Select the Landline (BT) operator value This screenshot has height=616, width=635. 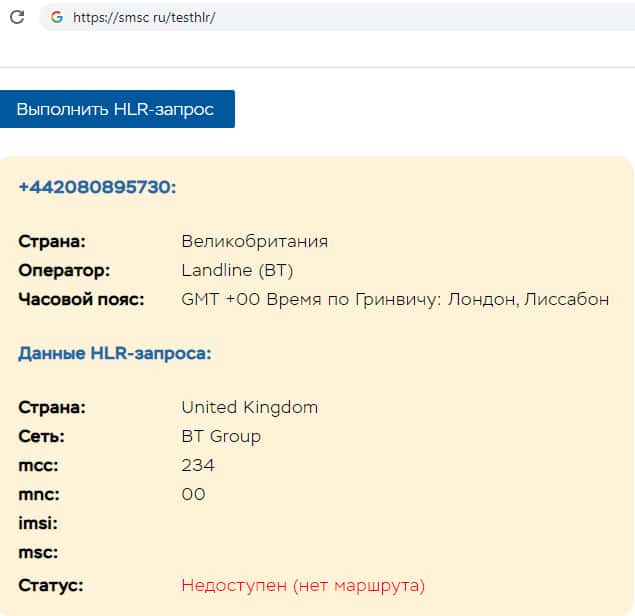(237, 270)
